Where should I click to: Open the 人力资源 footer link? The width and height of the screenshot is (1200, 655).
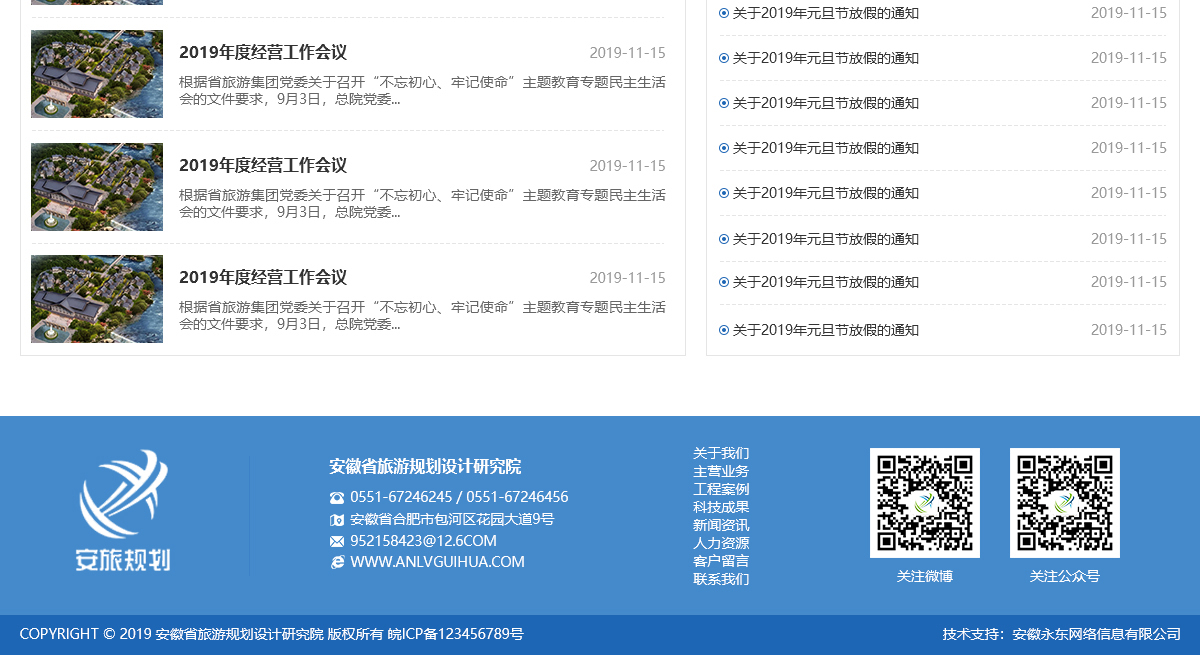(x=720, y=543)
